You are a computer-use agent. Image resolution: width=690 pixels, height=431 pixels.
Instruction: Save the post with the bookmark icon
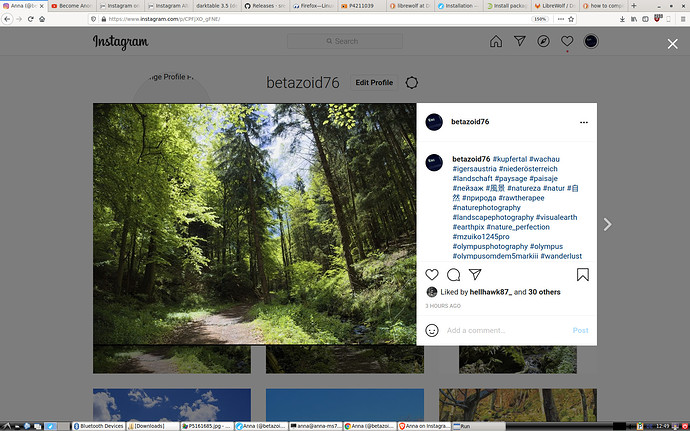pyautogui.click(x=582, y=275)
